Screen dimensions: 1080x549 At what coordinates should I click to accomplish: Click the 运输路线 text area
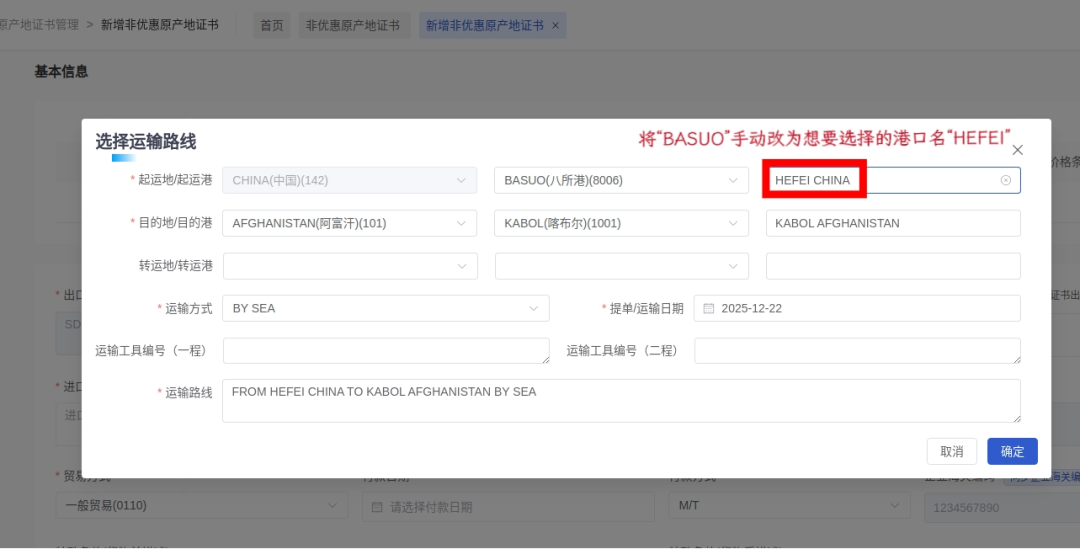pos(620,400)
